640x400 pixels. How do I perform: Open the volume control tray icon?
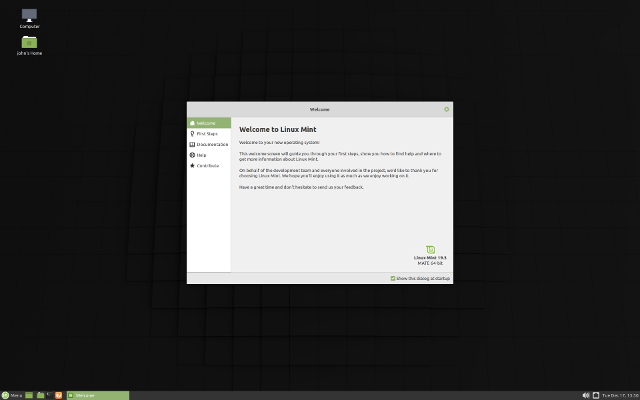click(586, 395)
